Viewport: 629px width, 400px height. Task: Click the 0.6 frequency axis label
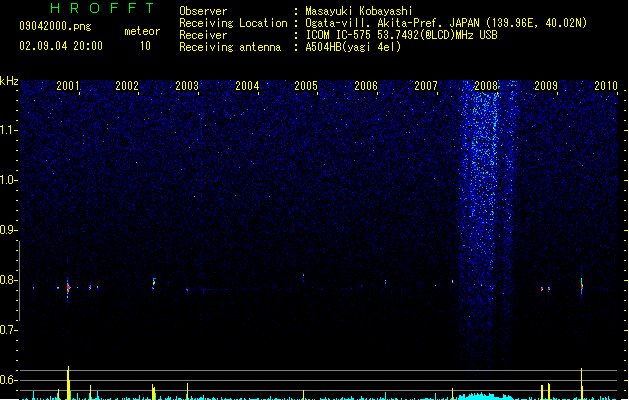(x=8, y=380)
